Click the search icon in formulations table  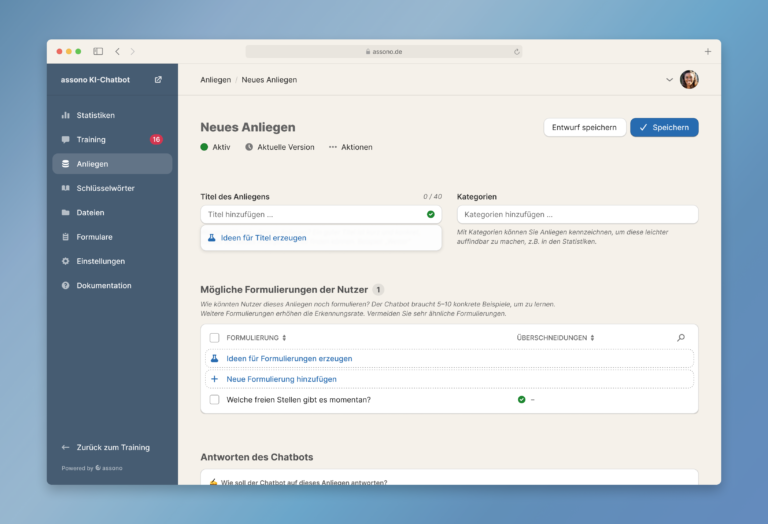[681, 337]
